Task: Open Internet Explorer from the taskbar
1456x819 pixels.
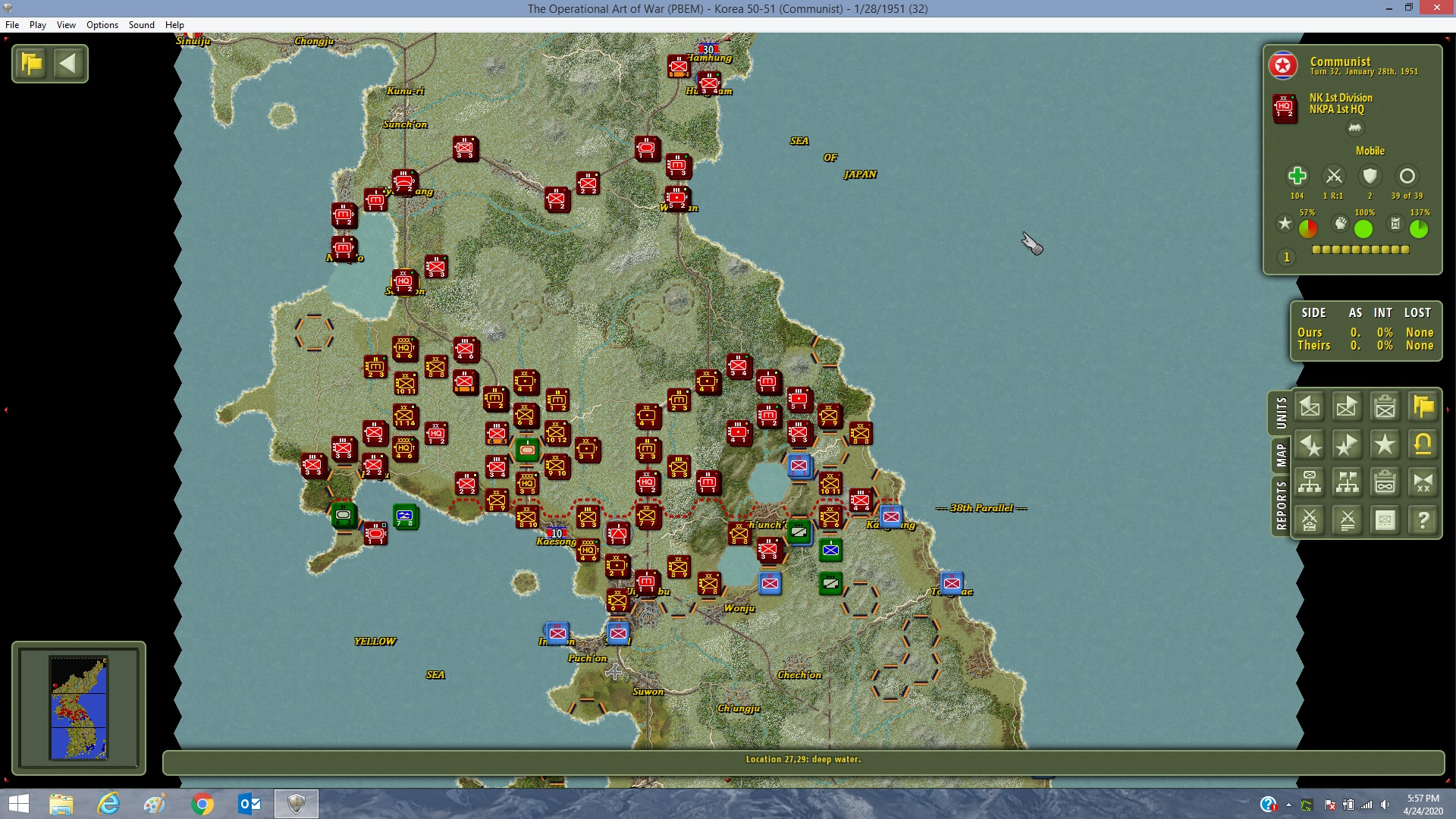Action: pyautogui.click(x=108, y=804)
